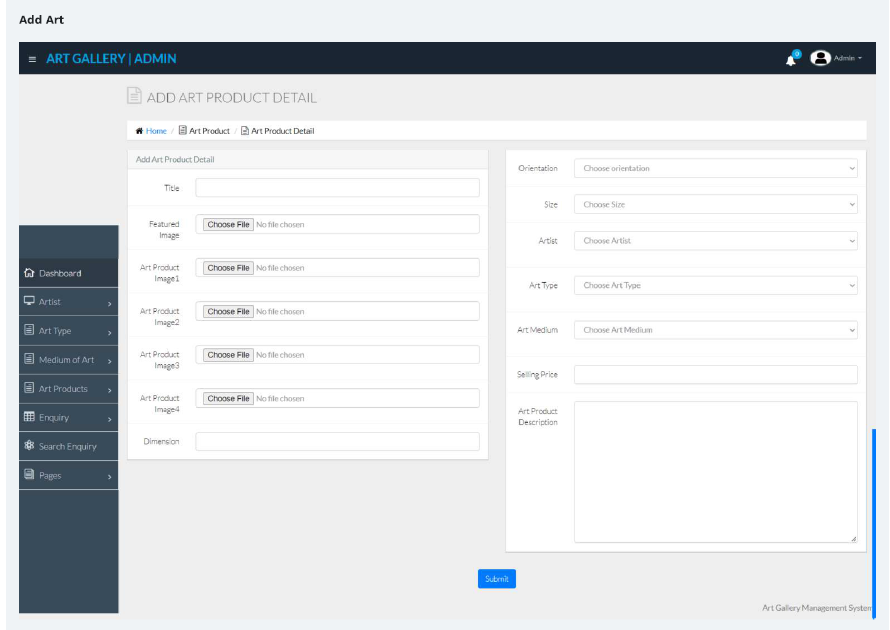
Task: Choose File for Art Product Image4
Action: pyautogui.click(x=228, y=398)
